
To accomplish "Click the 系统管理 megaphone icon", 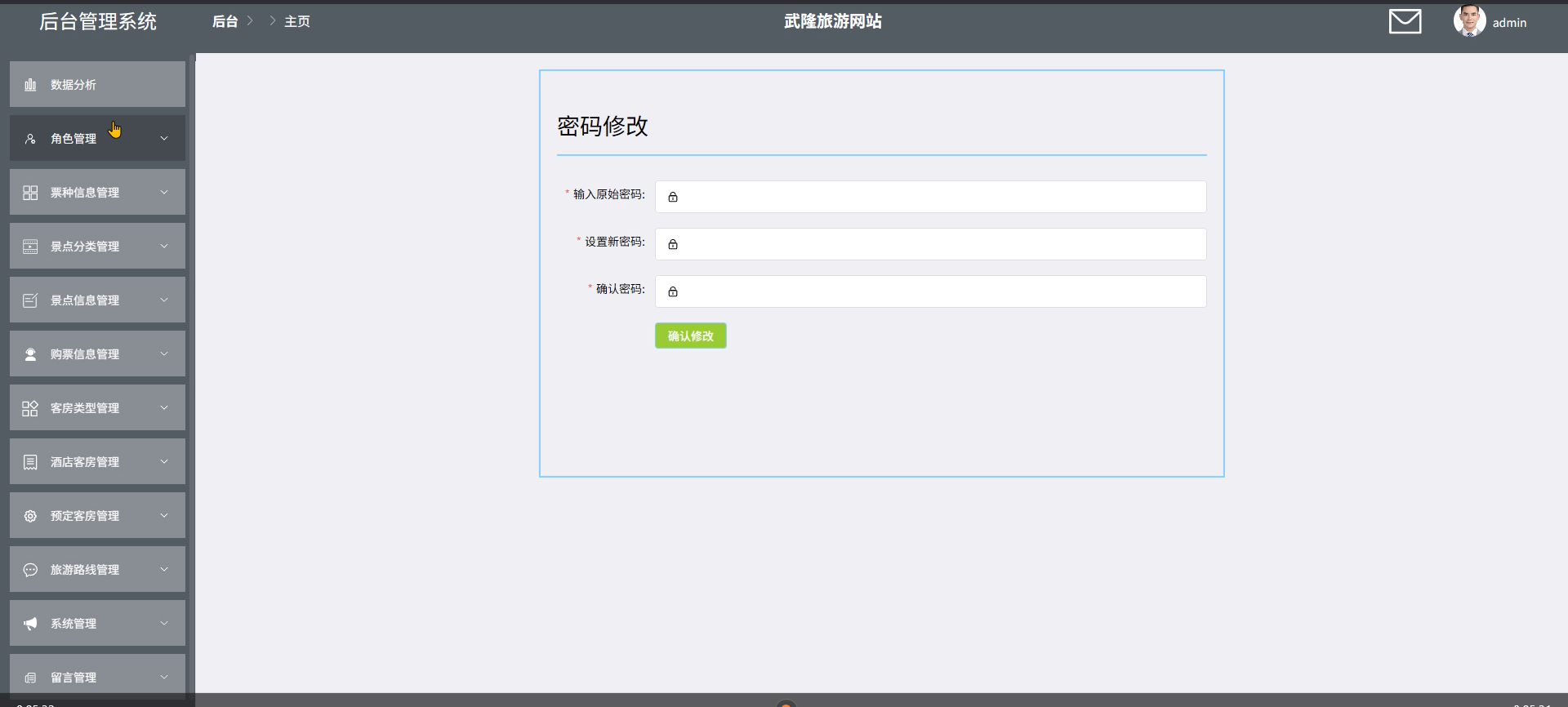I will (x=30, y=624).
